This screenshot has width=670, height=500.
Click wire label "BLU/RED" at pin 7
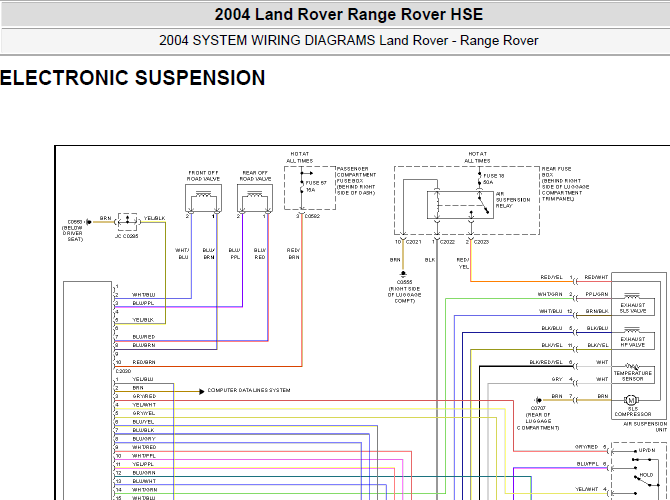click(x=144, y=337)
